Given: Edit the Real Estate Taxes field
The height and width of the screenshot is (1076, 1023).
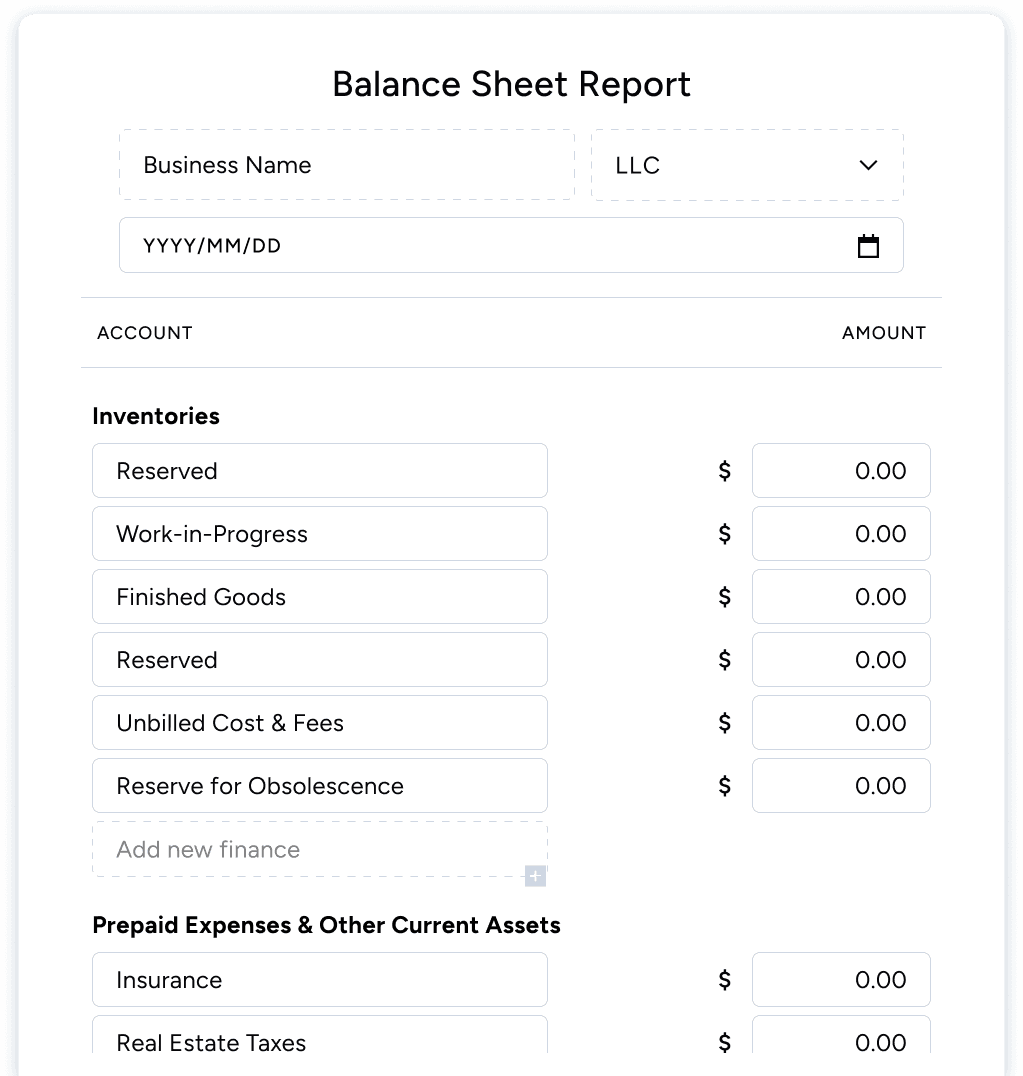Looking at the screenshot, I should (319, 1042).
